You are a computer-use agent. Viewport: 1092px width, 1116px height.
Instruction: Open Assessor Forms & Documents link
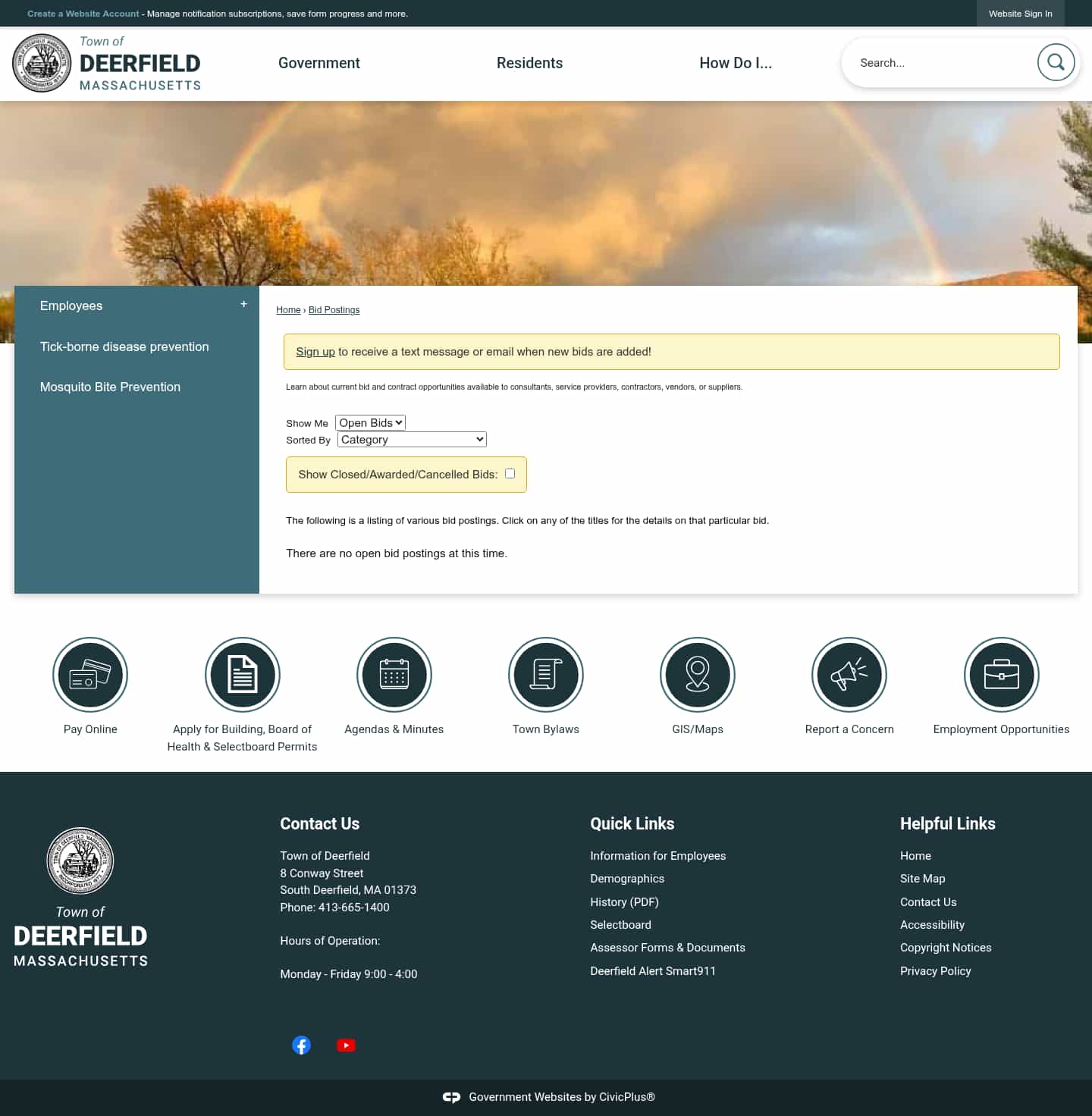pos(667,948)
